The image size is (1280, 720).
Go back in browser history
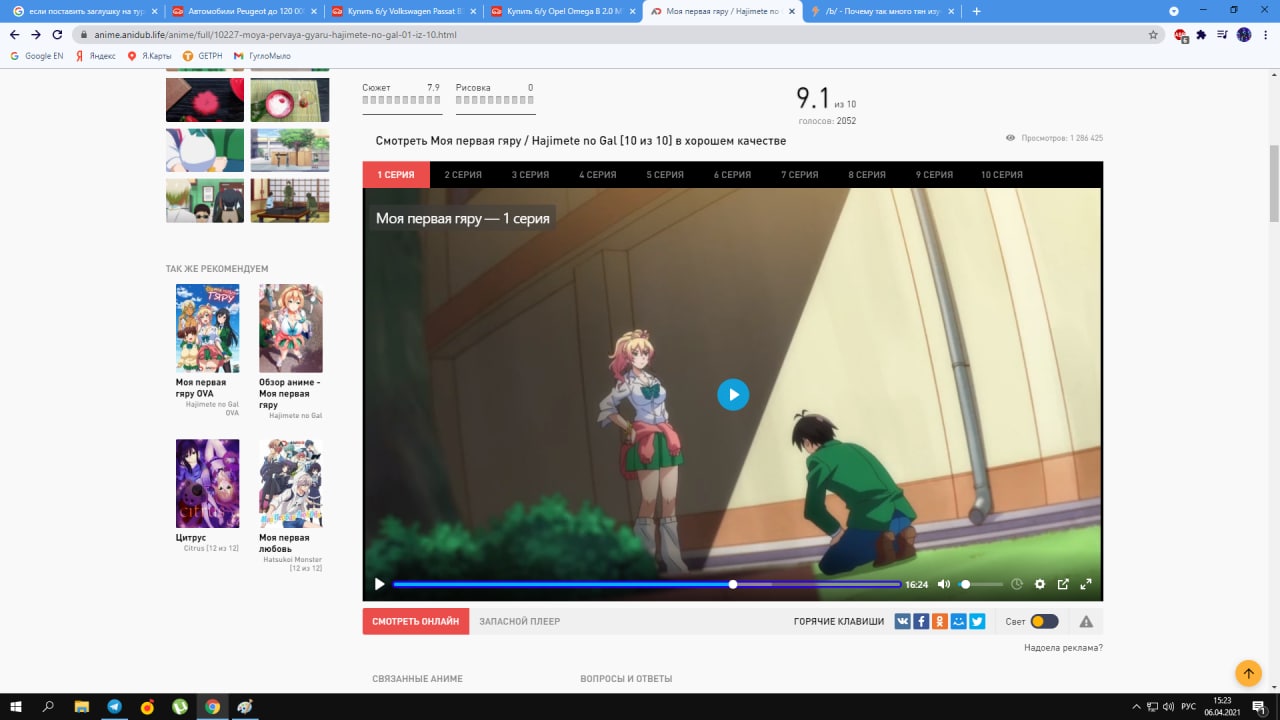14,34
